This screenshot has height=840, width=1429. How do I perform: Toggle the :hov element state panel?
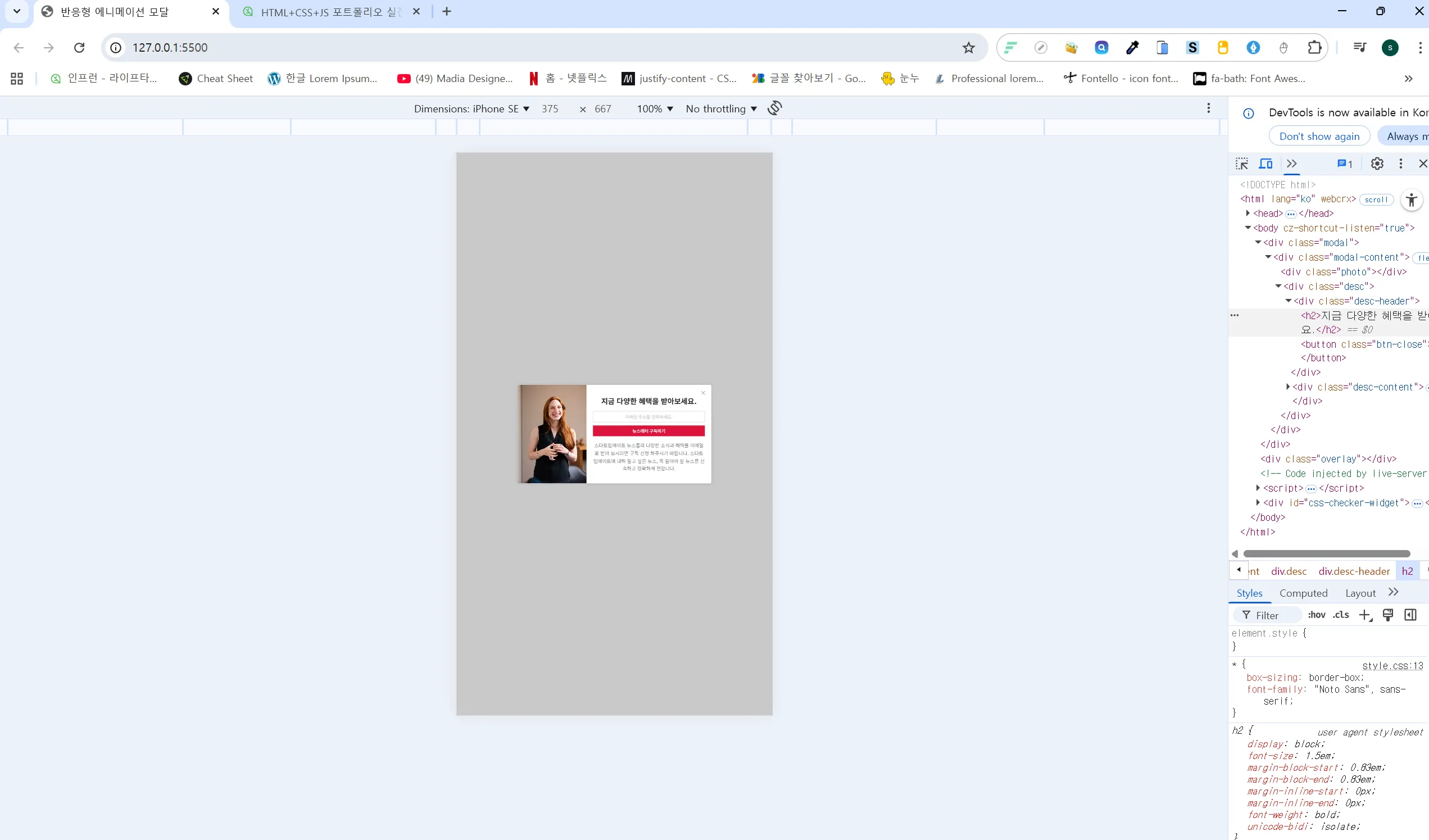click(1316, 615)
